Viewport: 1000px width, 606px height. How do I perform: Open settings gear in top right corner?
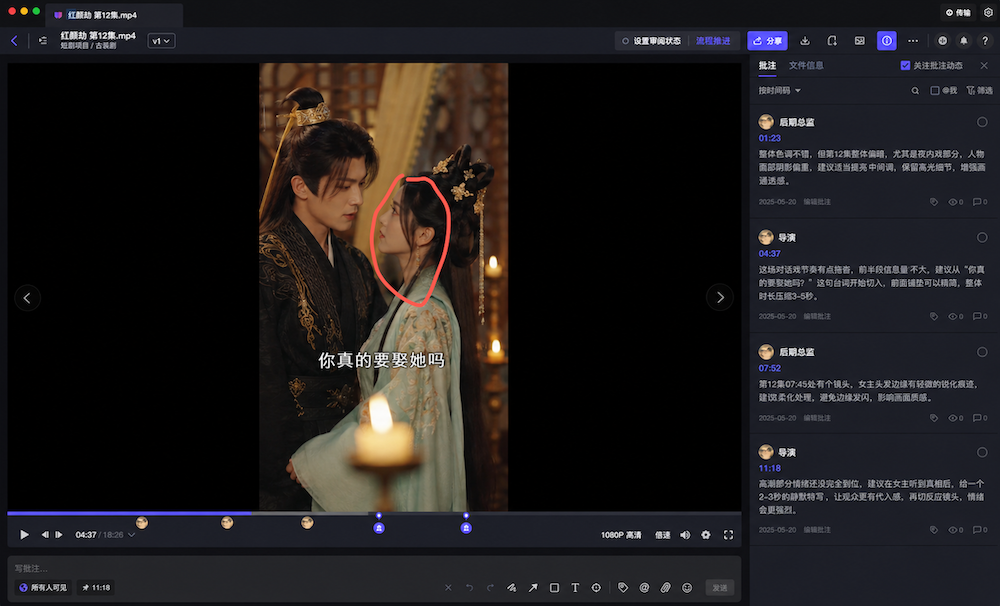(x=988, y=12)
